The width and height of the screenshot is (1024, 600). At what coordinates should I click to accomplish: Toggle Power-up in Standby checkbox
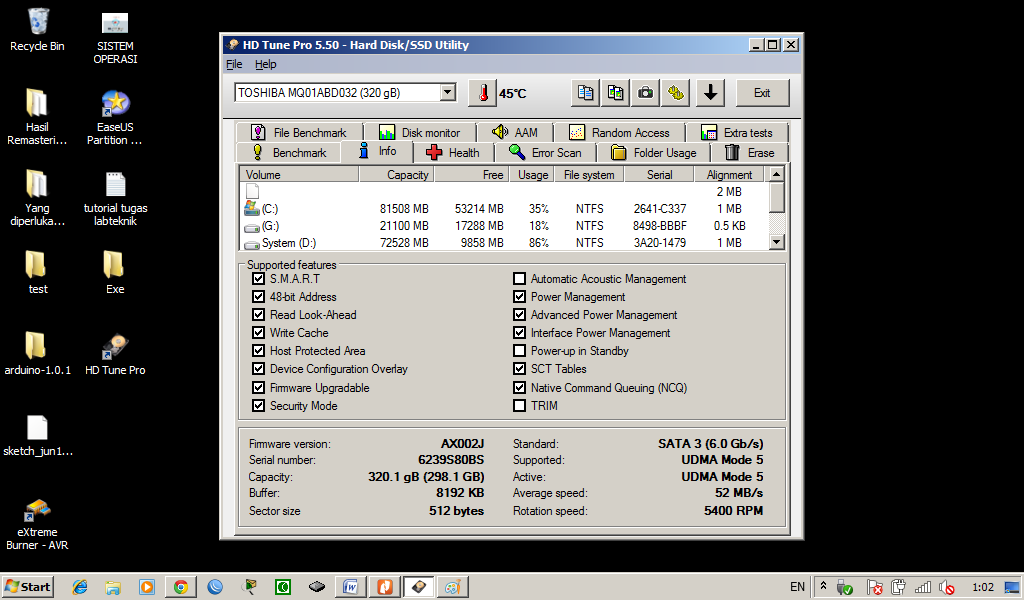tap(519, 351)
